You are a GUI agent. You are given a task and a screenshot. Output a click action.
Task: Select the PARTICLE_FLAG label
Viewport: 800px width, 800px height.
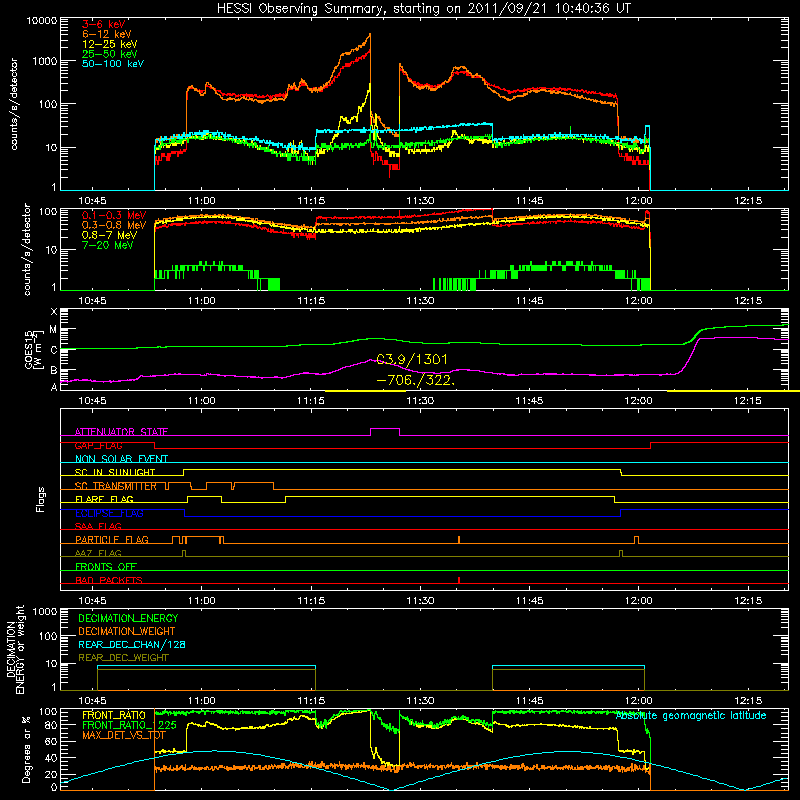click(112, 539)
